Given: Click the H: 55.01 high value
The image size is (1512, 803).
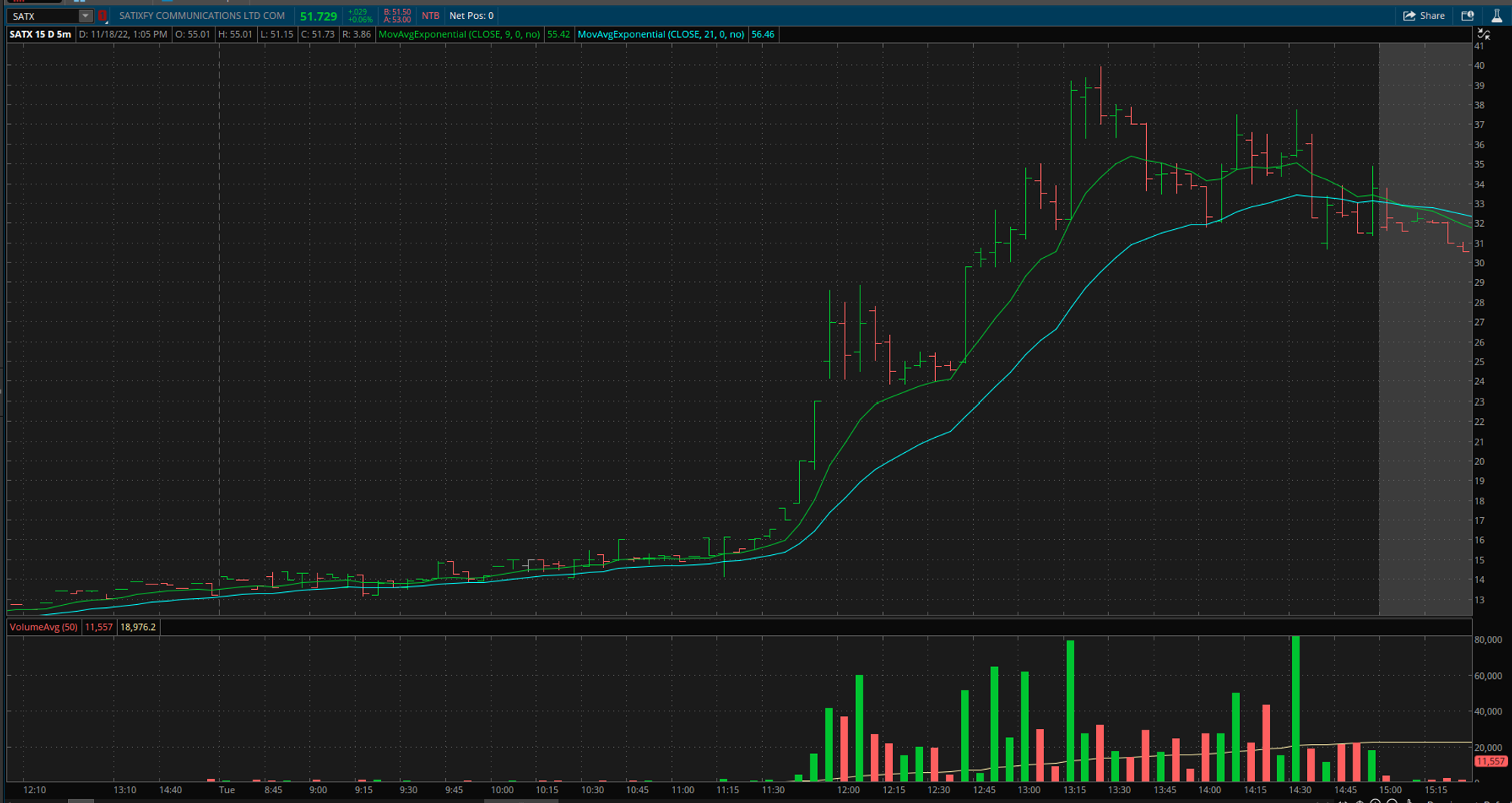Looking at the screenshot, I should (x=235, y=34).
